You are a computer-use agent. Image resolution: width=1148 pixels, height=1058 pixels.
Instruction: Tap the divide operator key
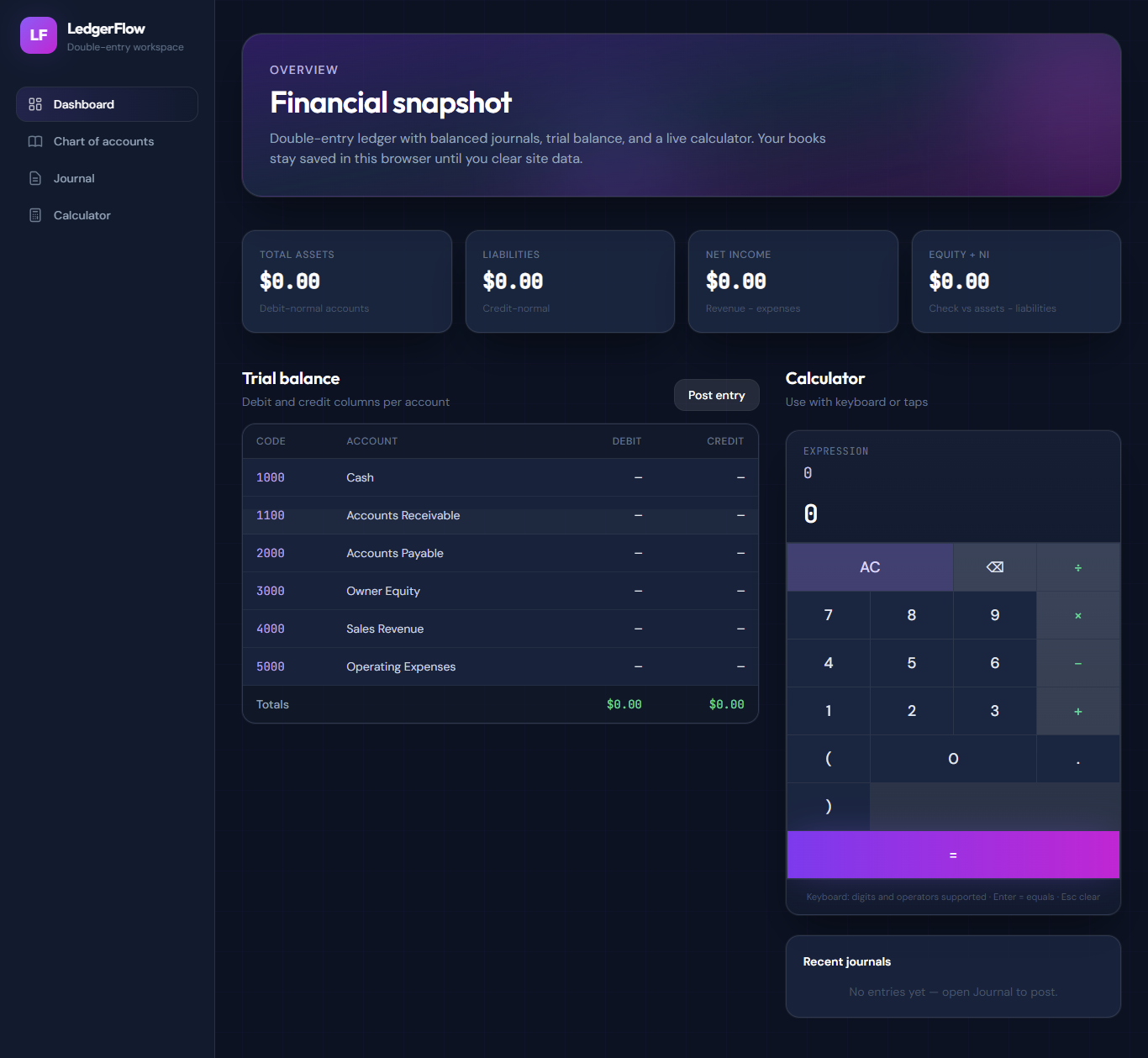pos(1078,567)
